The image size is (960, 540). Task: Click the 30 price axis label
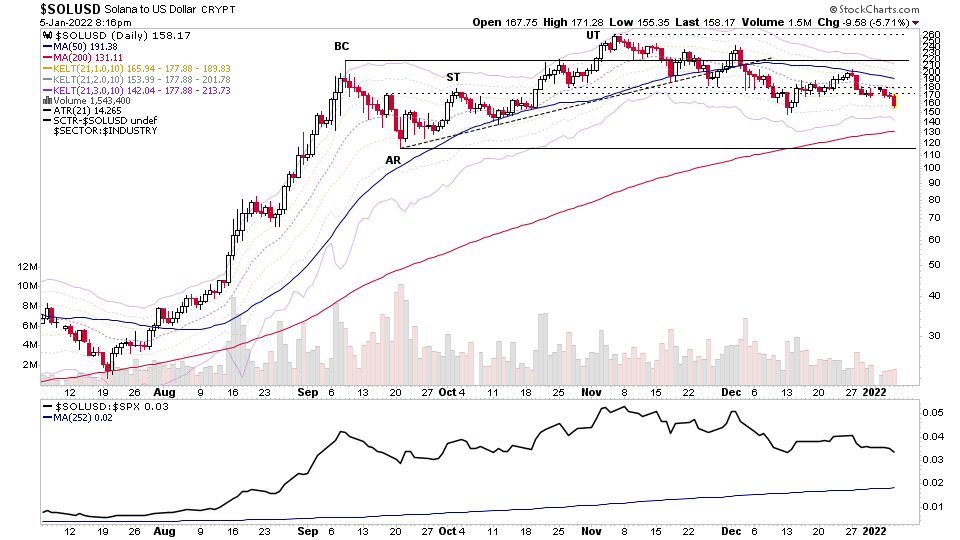(x=934, y=336)
